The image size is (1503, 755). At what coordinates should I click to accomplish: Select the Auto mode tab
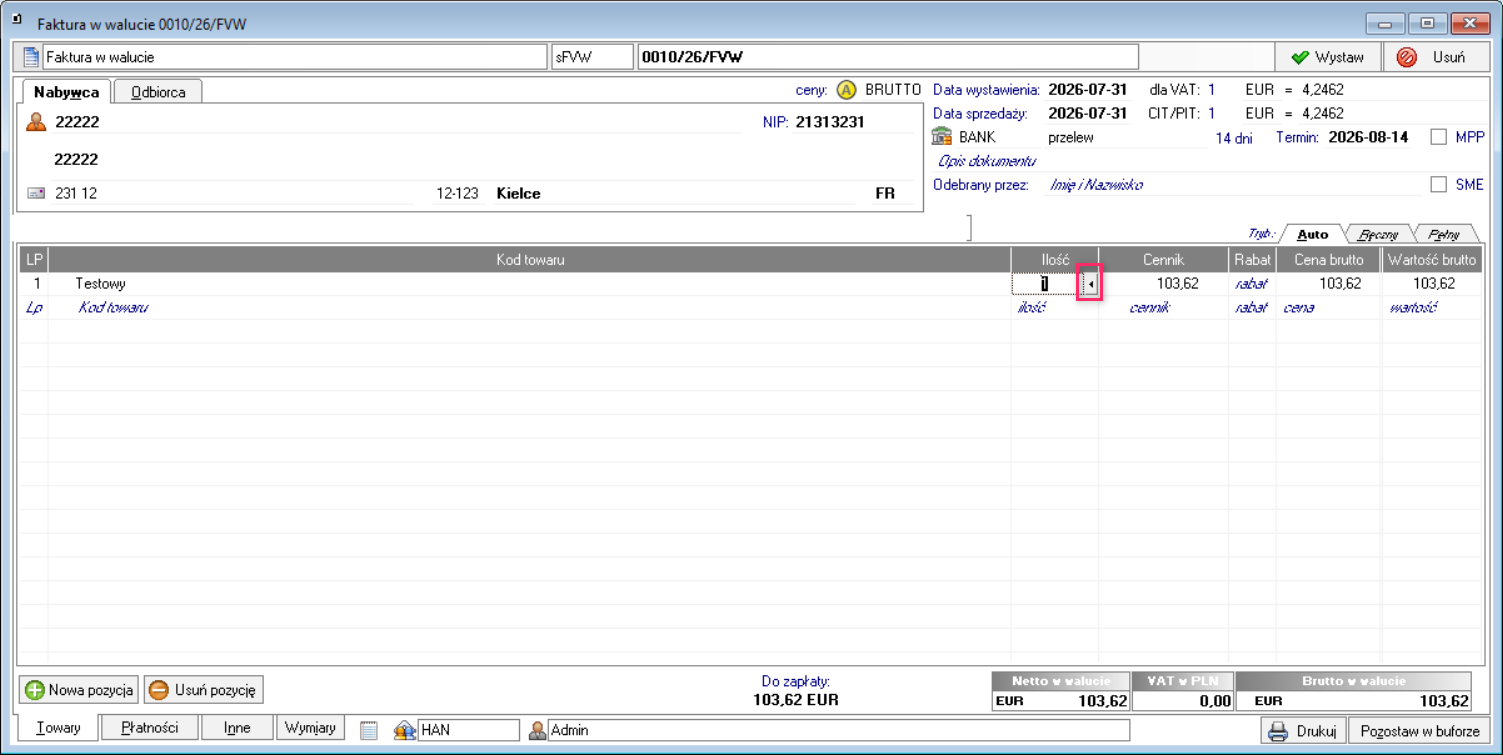click(x=1312, y=234)
